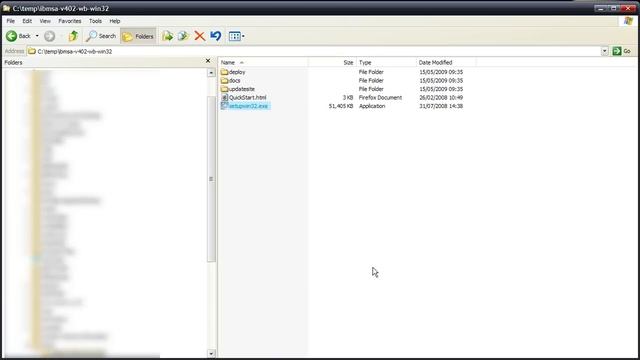
Task: Expand the address bar dropdown
Action: (604, 51)
